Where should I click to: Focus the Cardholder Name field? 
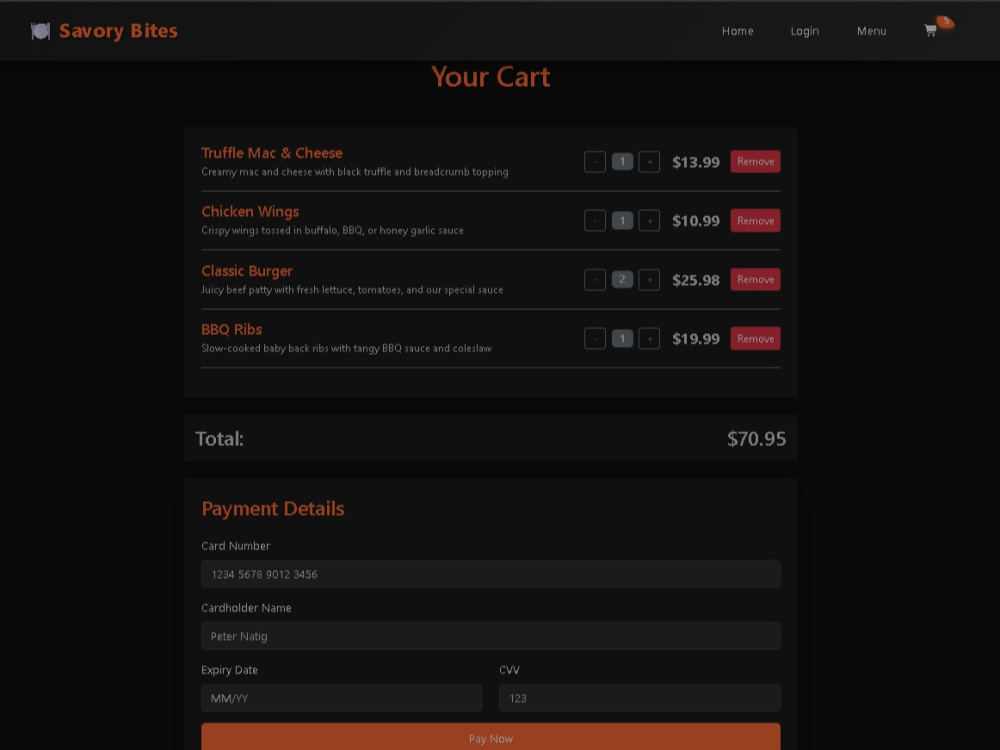click(x=490, y=636)
